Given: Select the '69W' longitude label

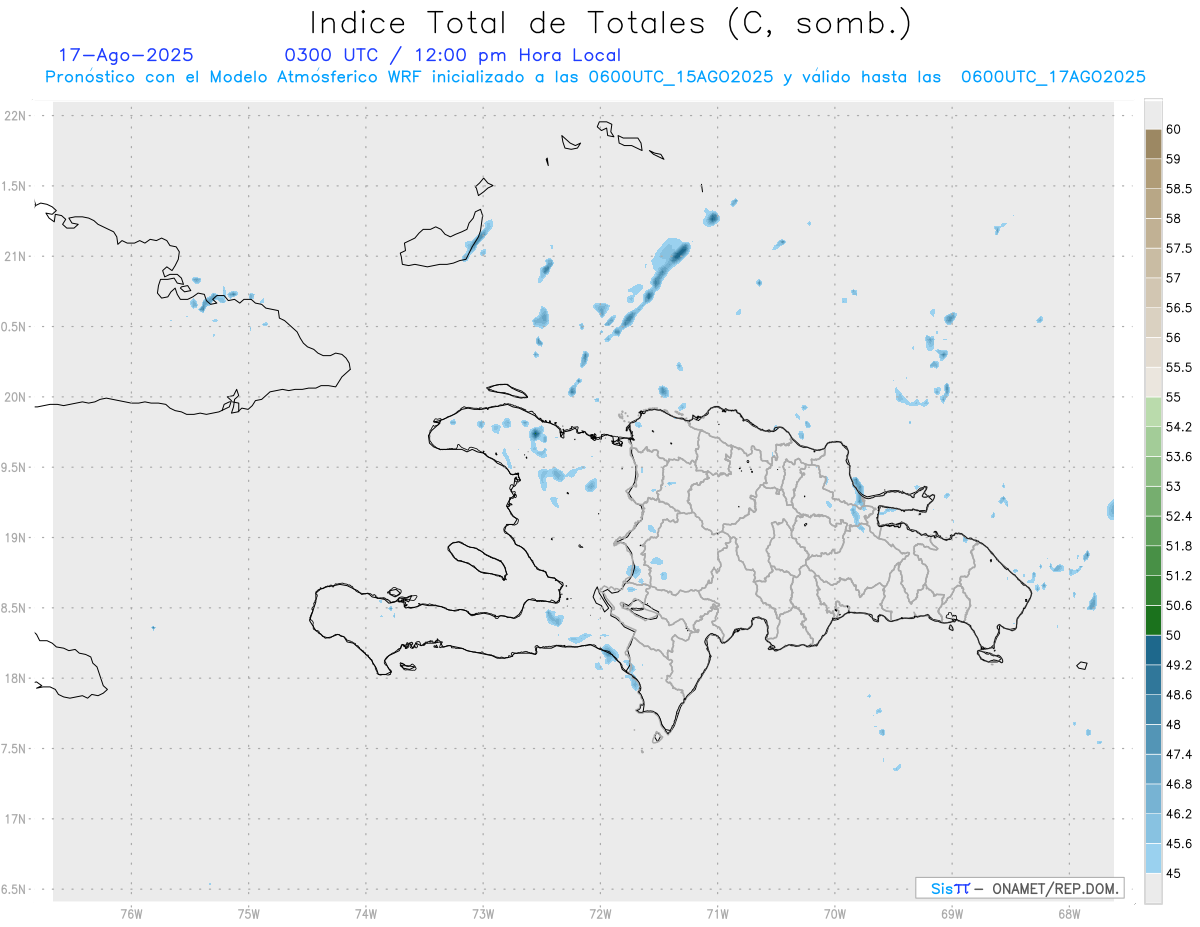Looking at the screenshot, I should [x=951, y=913].
